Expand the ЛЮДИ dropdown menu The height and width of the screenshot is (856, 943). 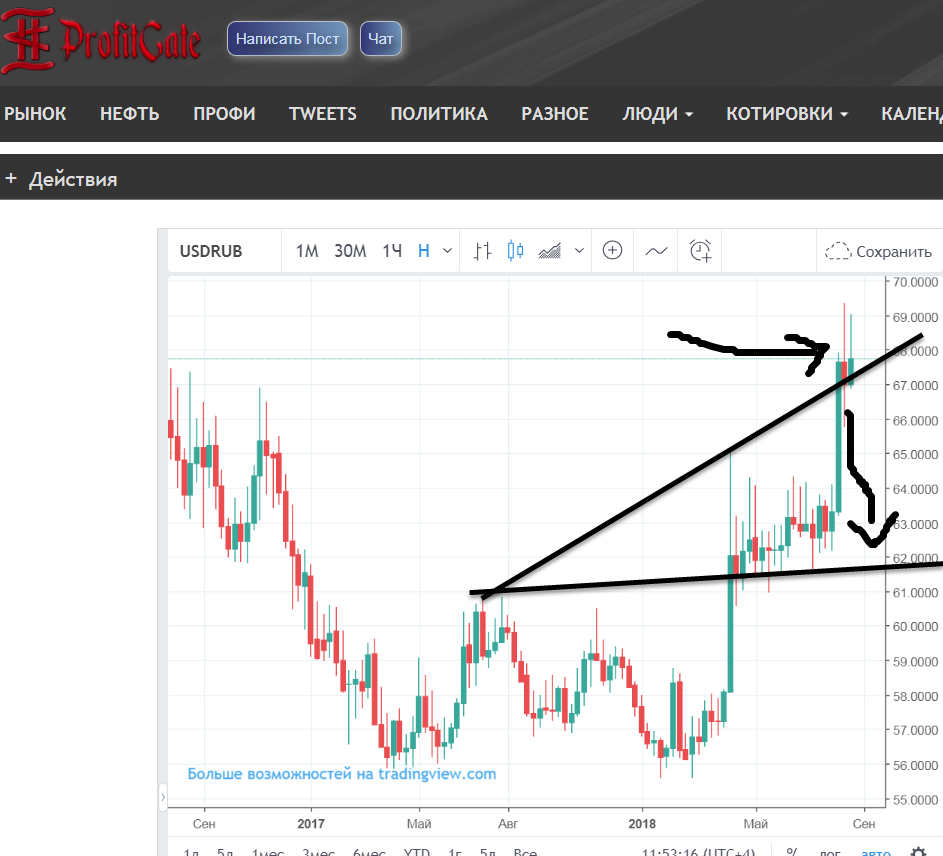coord(657,114)
